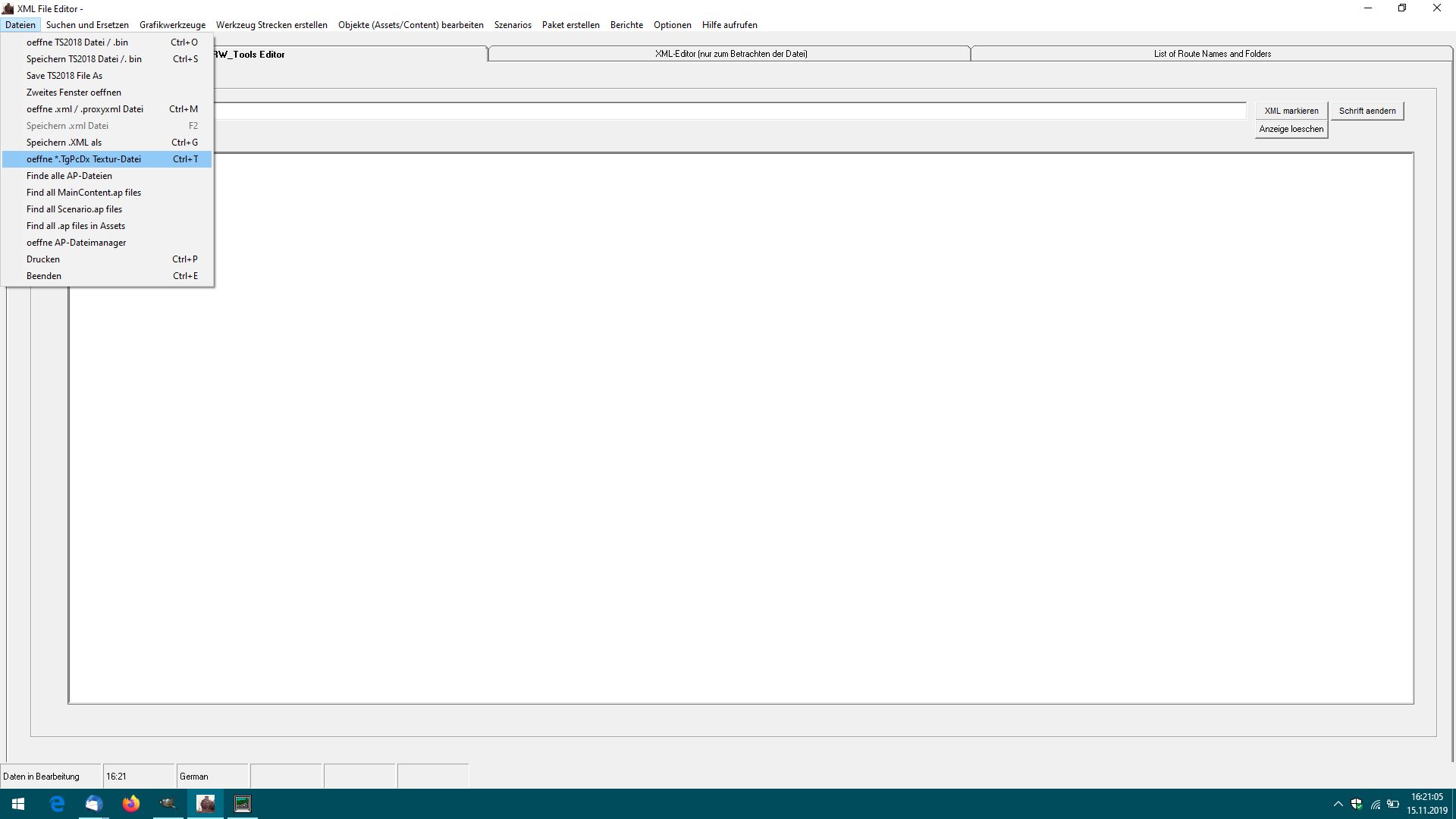
Task: Click the Windows Security shield tray icon
Action: pyautogui.click(x=1357, y=804)
